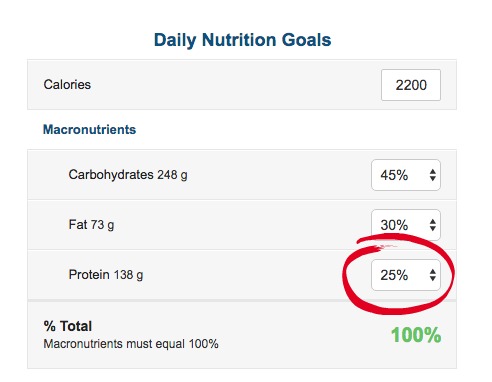Image resolution: width=492 pixels, height=382 pixels.
Task: Open the Fat percentage dropdown
Action: pos(406,225)
